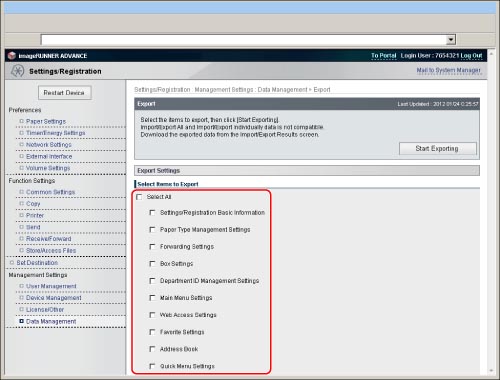Tick the Box Settings checkbox
This screenshot has height=380, width=500.
[152, 264]
